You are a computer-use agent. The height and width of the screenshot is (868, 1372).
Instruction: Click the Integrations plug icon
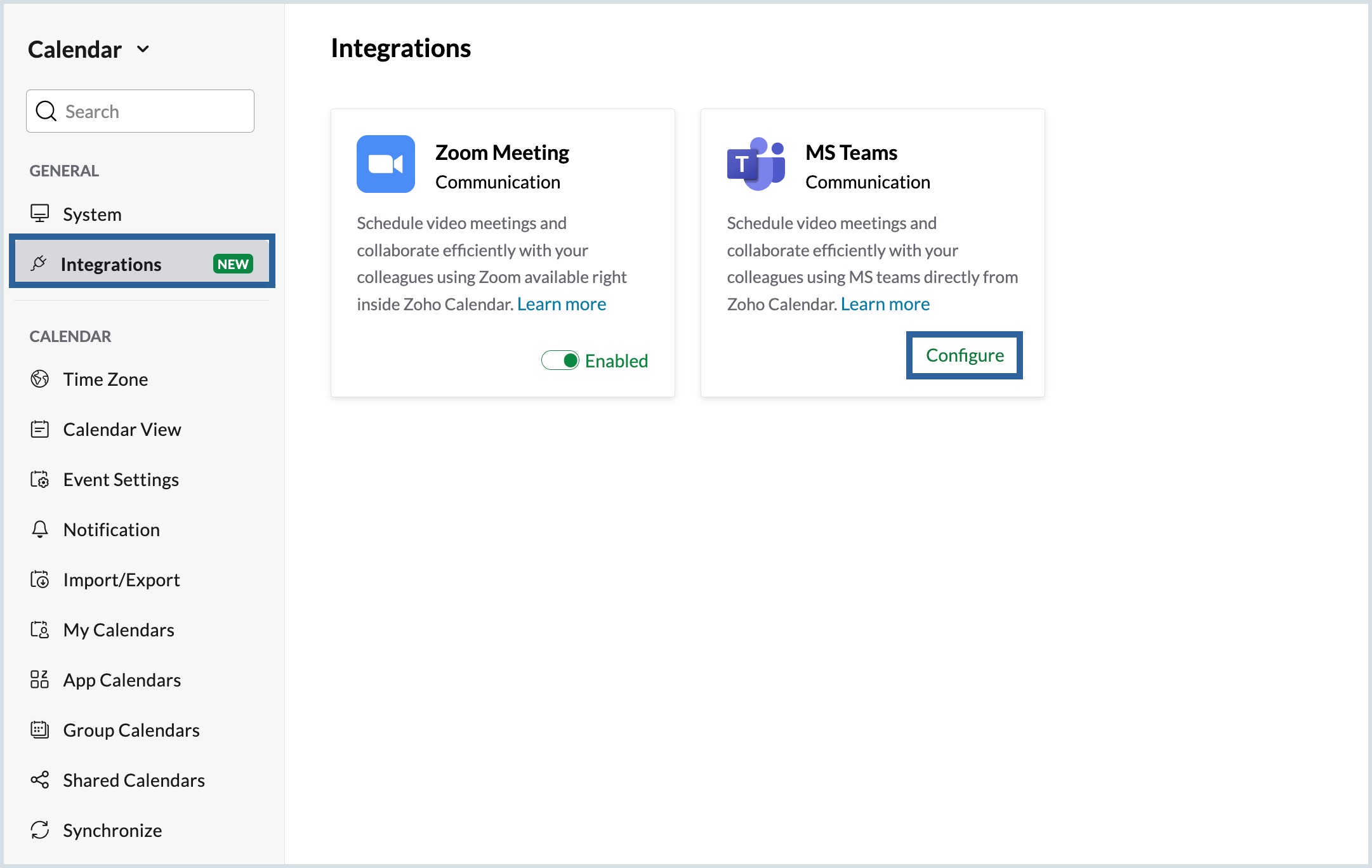[39, 263]
